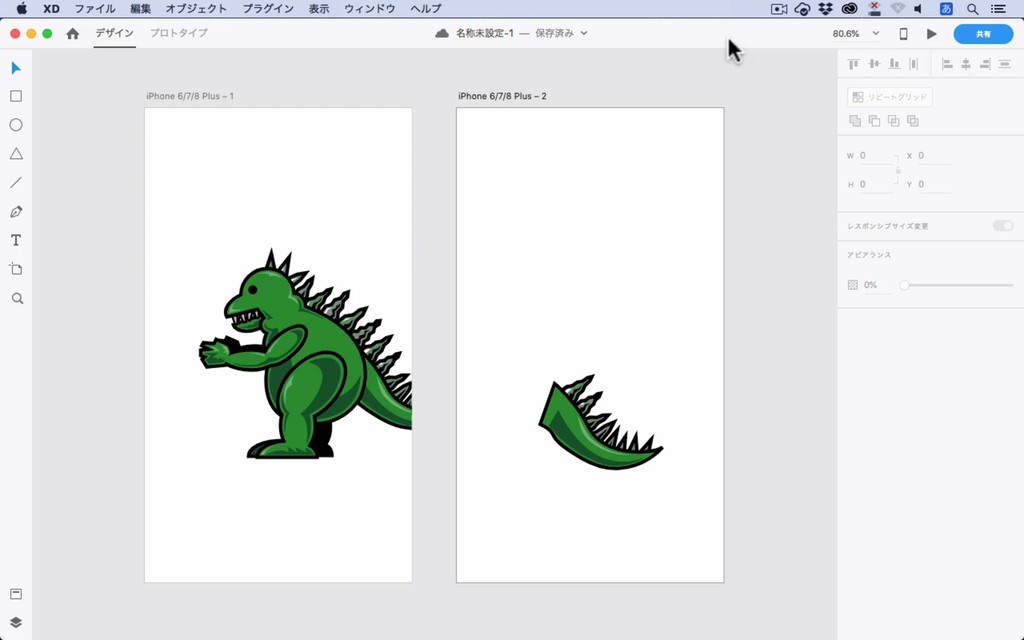Screen dimensions: 1024x640
Task: Distribute vertically icon
Action: click(x=914, y=63)
